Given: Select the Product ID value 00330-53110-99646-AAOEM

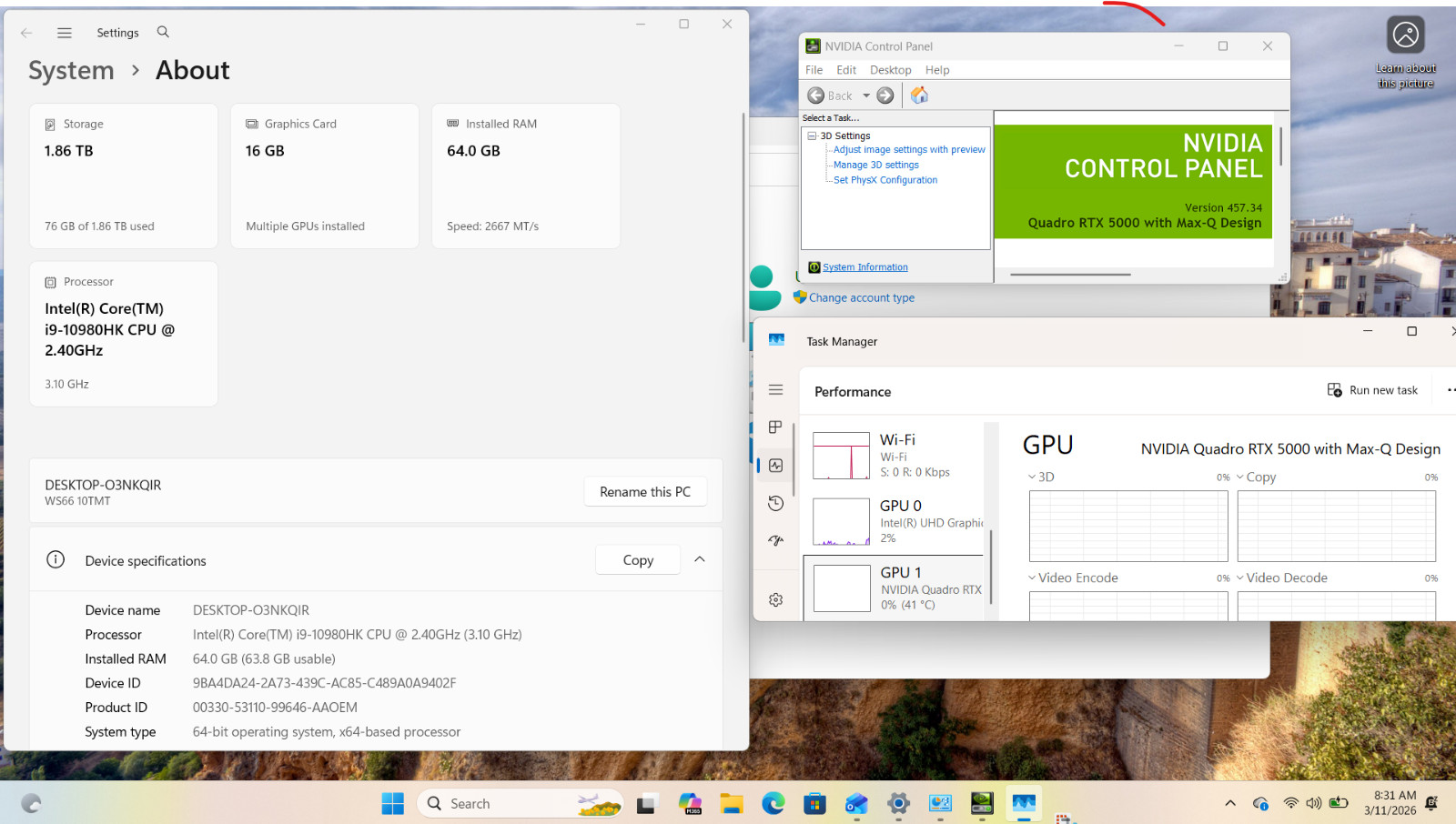Looking at the screenshot, I should click(275, 708).
